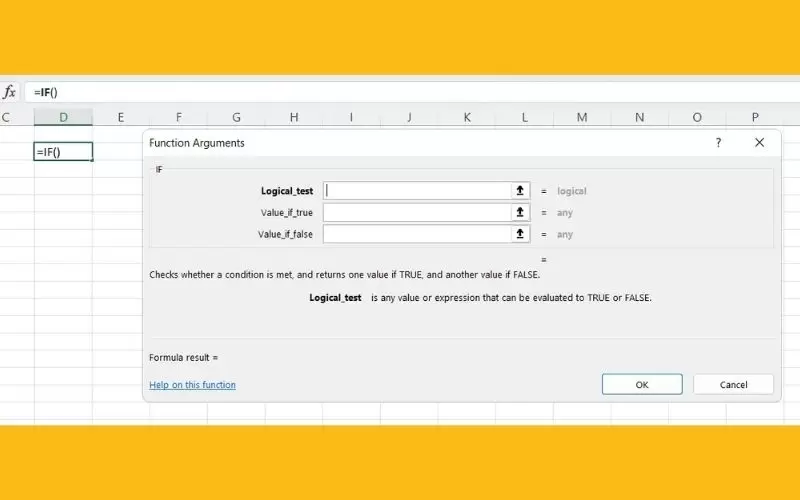Click the bold Logical_test label
The width and height of the screenshot is (800, 500).
click(x=287, y=191)
